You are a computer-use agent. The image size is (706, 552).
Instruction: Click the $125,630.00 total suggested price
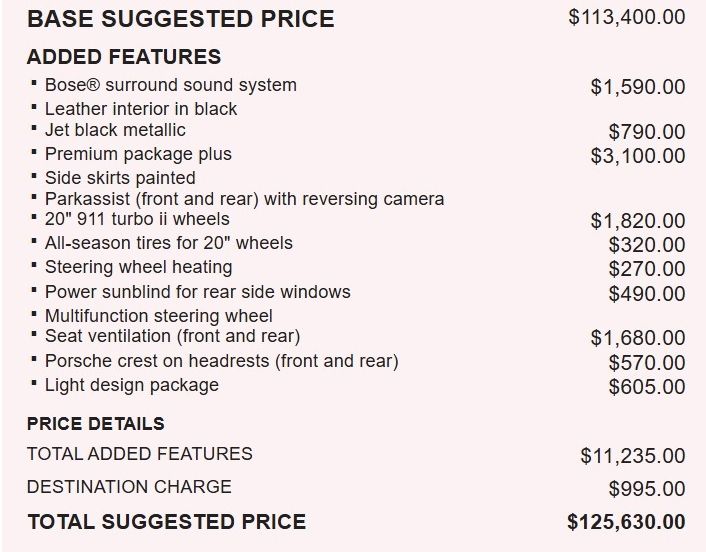(x=626, y=522)
